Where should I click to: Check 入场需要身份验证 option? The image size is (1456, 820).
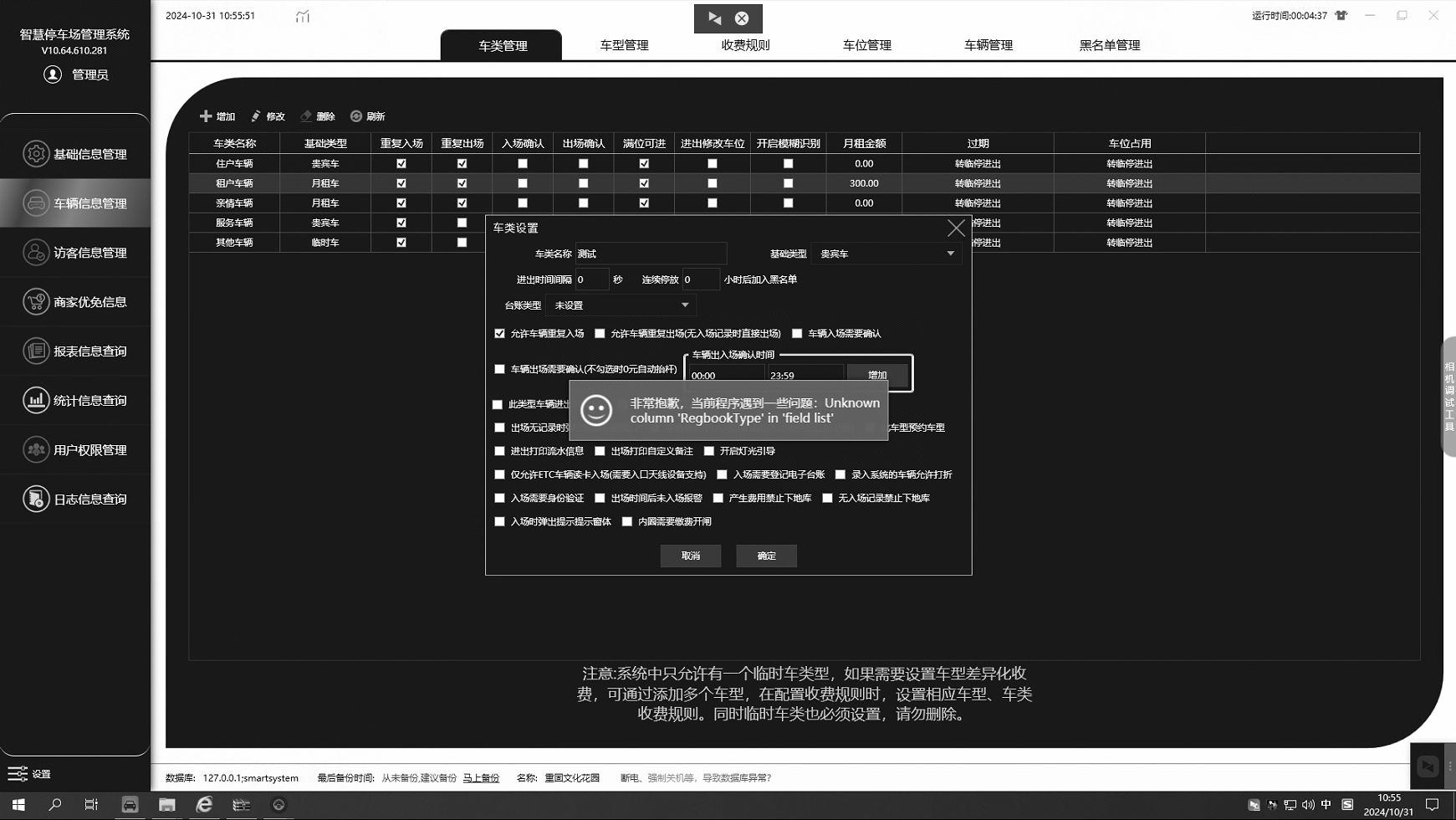[x=499, y=498]
